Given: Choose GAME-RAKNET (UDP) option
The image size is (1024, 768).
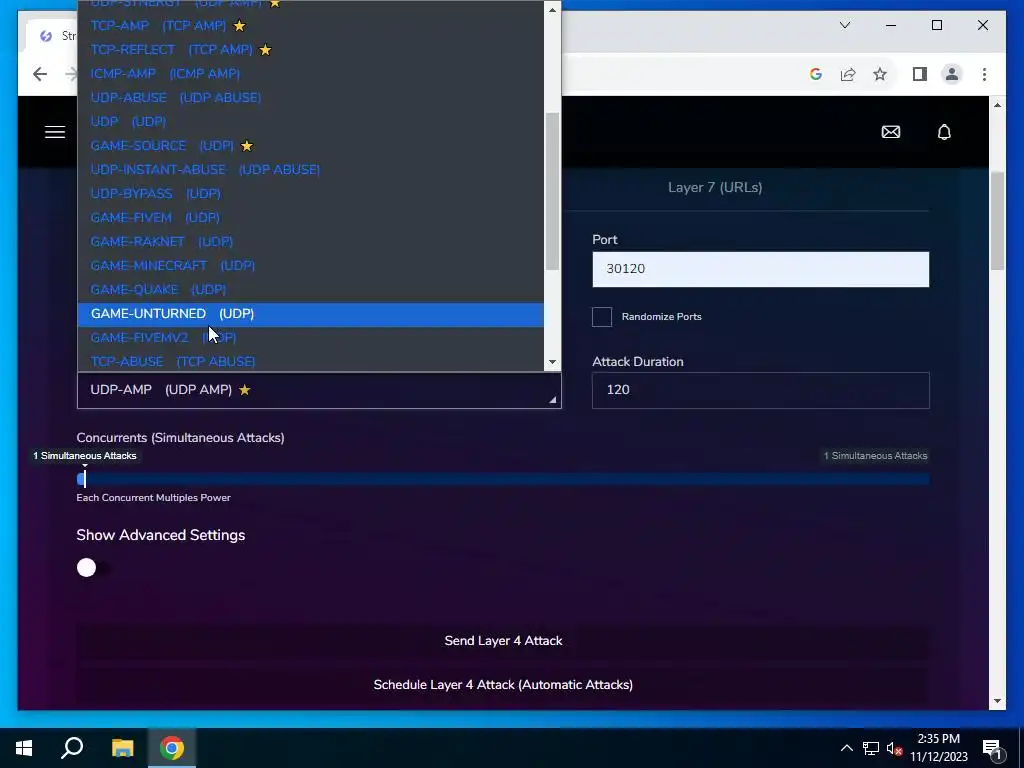Looking at the screenshot, I should tap(310, 242).
